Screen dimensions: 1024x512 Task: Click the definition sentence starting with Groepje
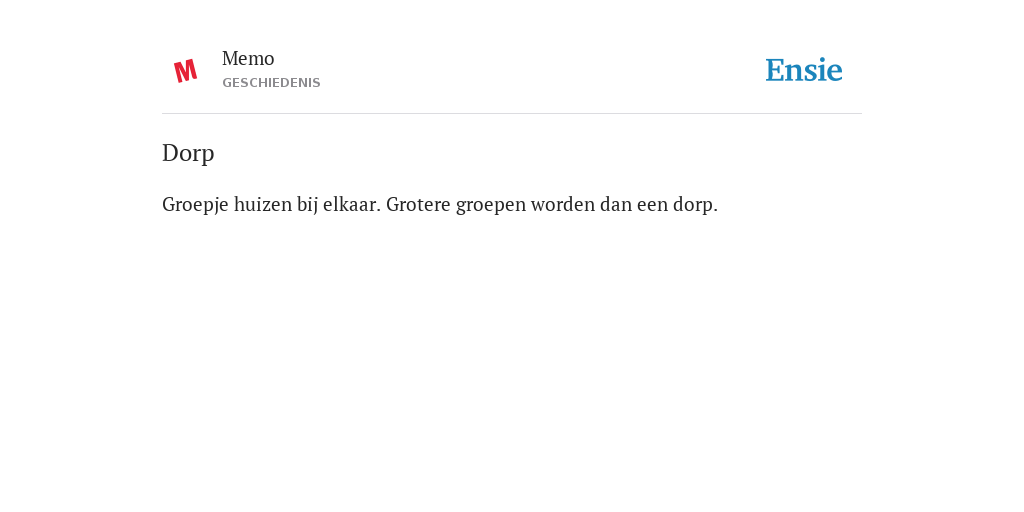click(440, 205)
